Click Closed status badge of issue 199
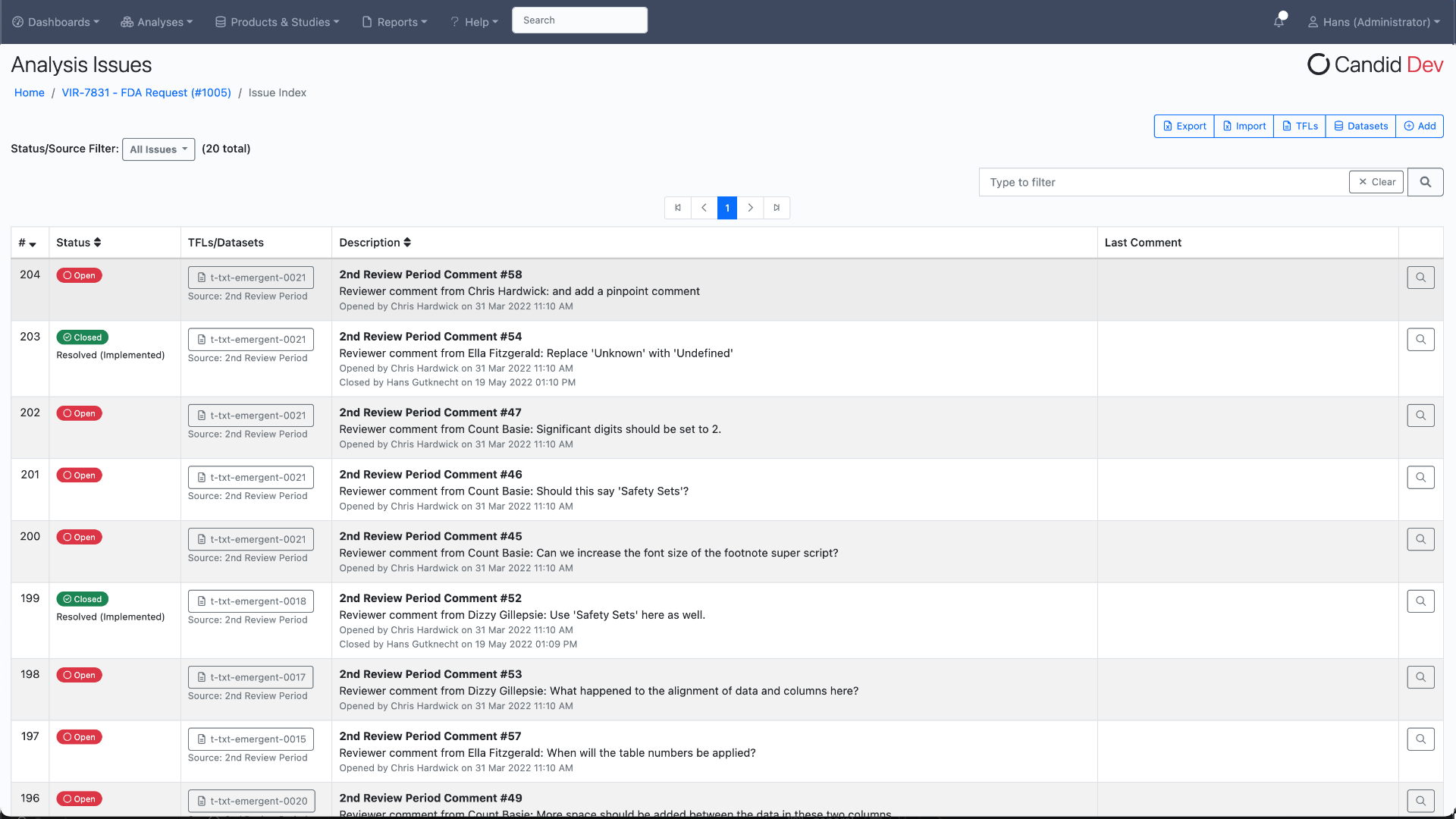The height and width of the screenshot is (819, 1456). (x=83, y=599)
